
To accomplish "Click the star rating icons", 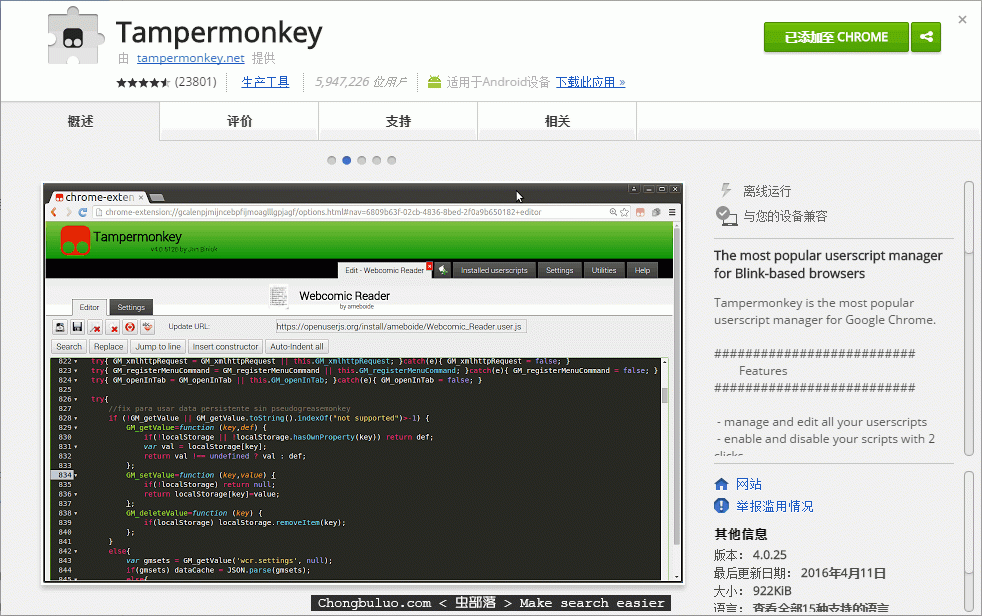I will [x=143, y=82].
